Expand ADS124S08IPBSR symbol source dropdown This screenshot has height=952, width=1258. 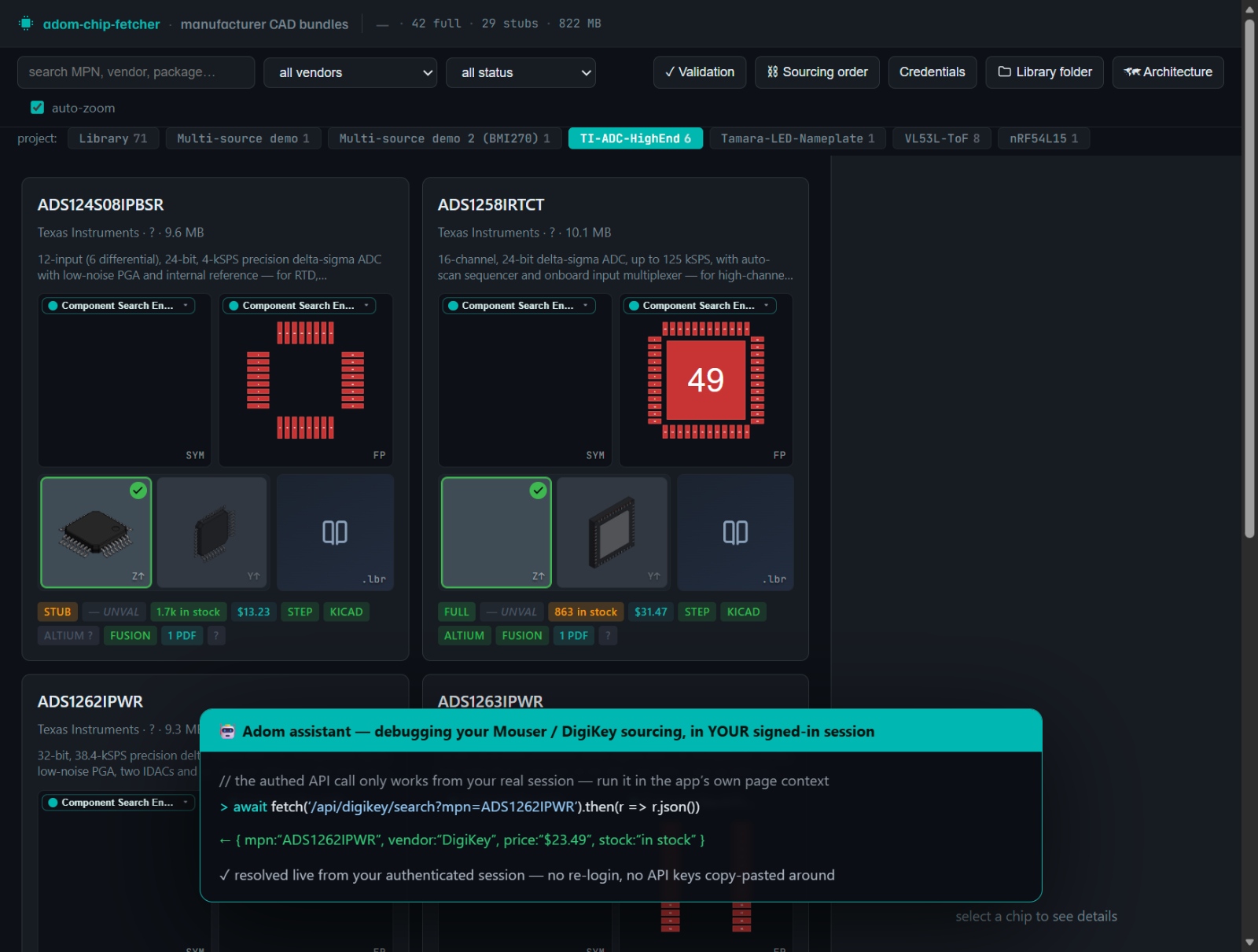[118, 306]
